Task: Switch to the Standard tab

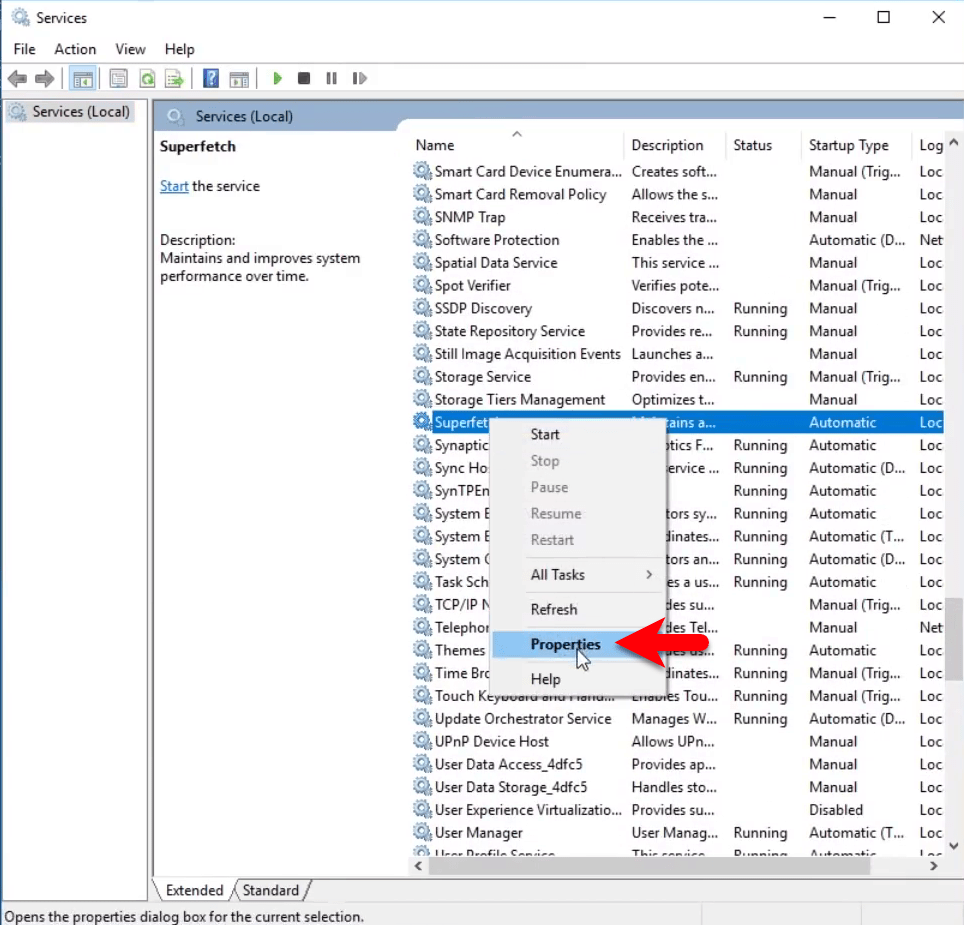Action: 271,890
